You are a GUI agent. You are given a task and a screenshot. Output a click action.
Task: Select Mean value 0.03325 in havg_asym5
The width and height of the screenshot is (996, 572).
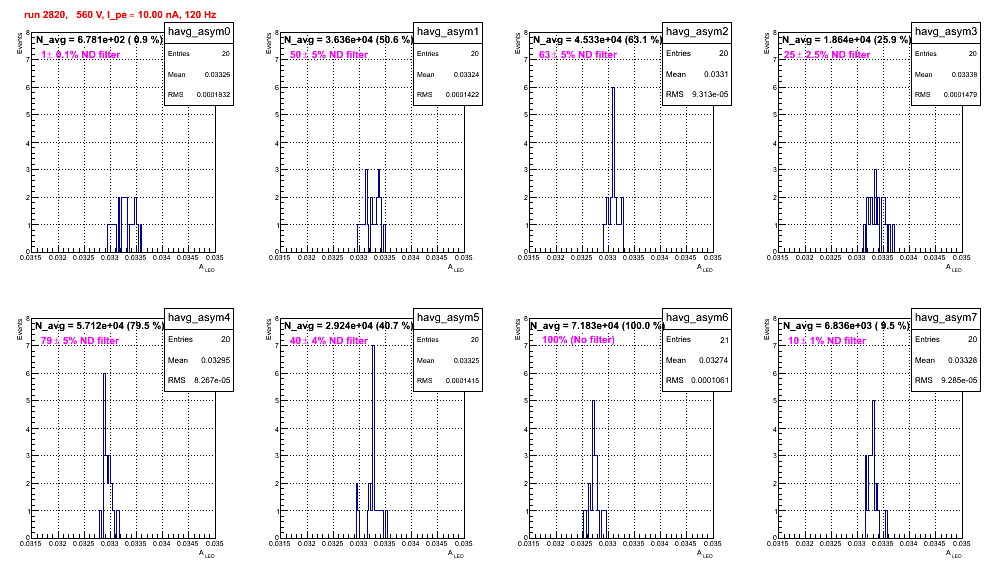click(466, 360)
